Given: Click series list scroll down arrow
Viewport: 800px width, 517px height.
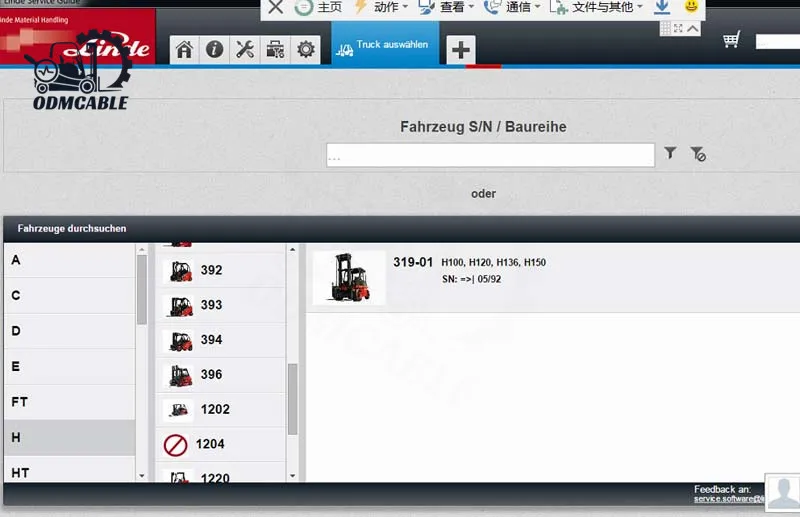Looking at the screenshot, I should tap(292, 476).
